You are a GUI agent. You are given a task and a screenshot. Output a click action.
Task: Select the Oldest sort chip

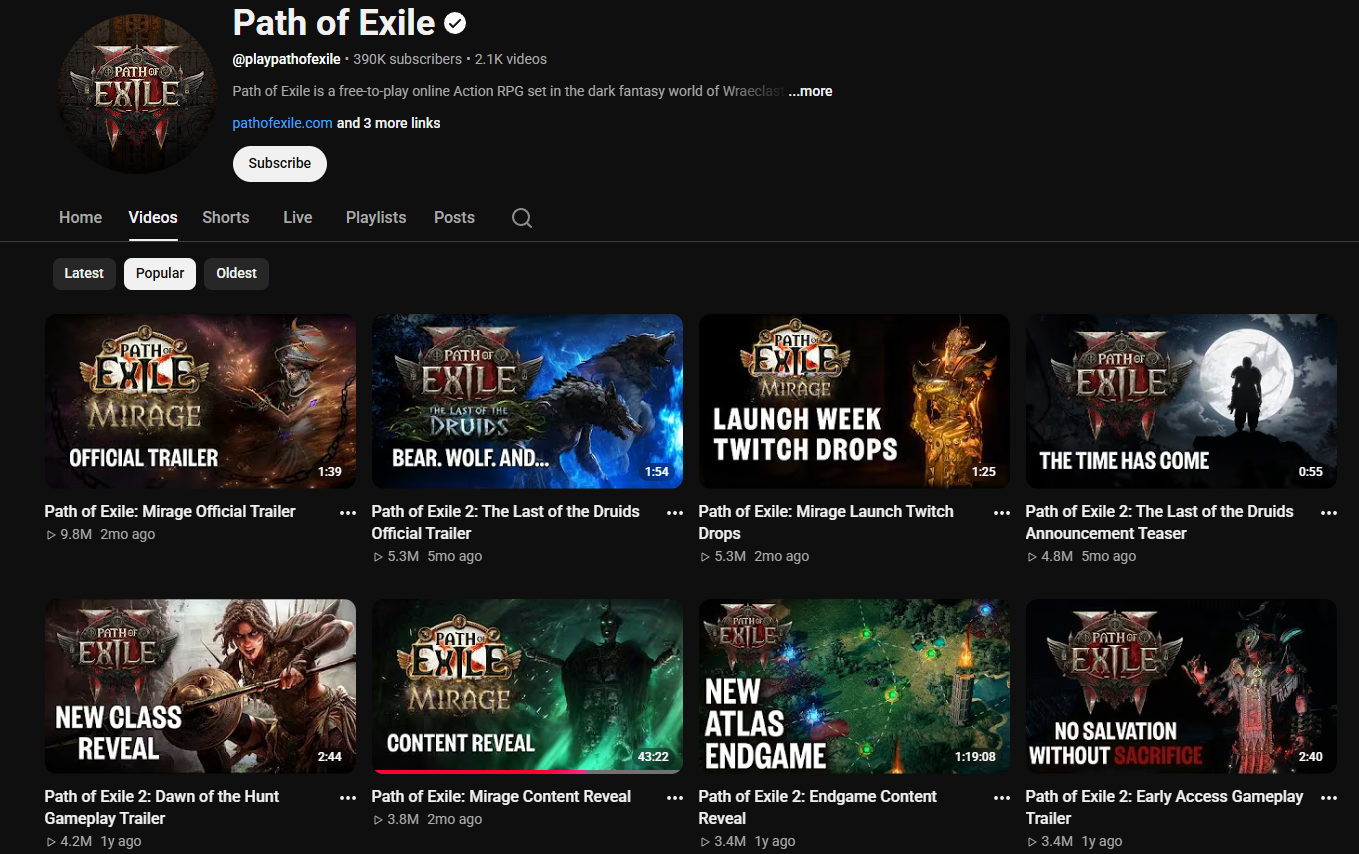236,273
